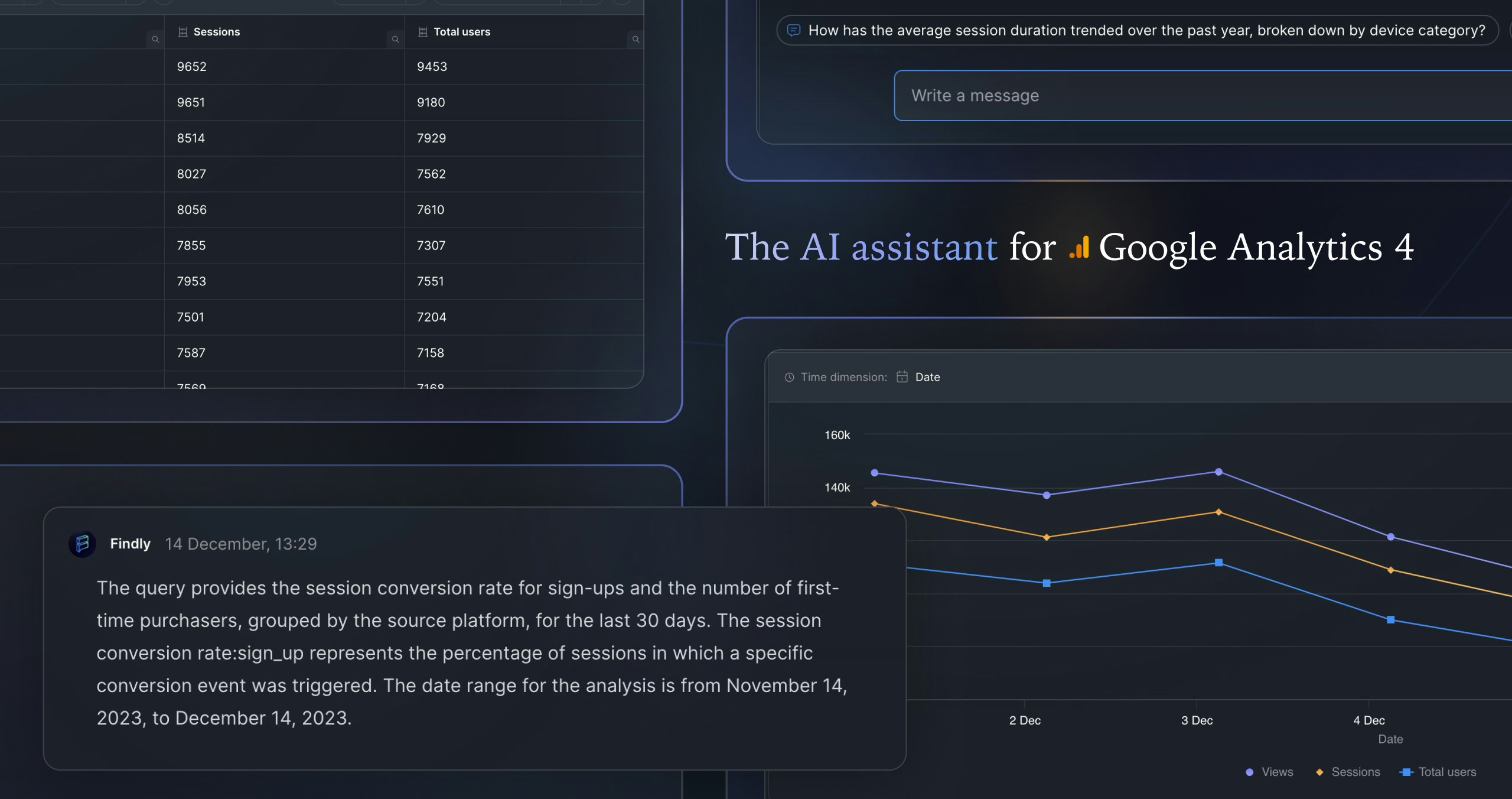Click the 3 Dec Views data point
Screen dimensions: 1512x799
pyautogui.click(x=1218, y=472)
